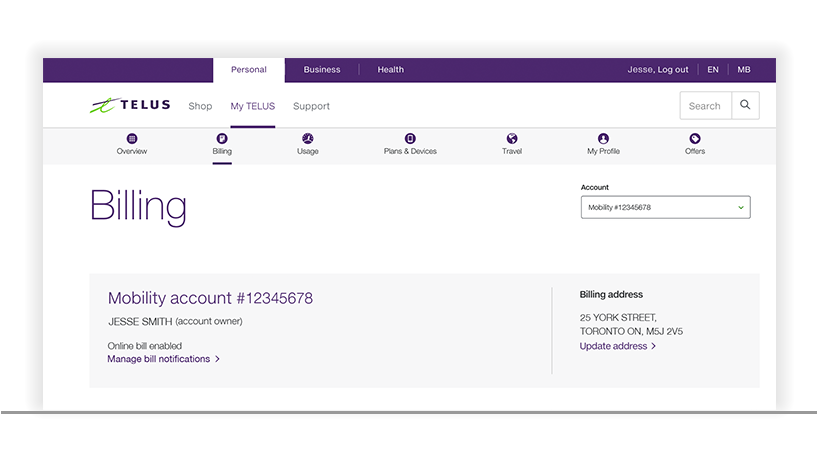Open the Plans & Devices phone icon

pos(410,139)
